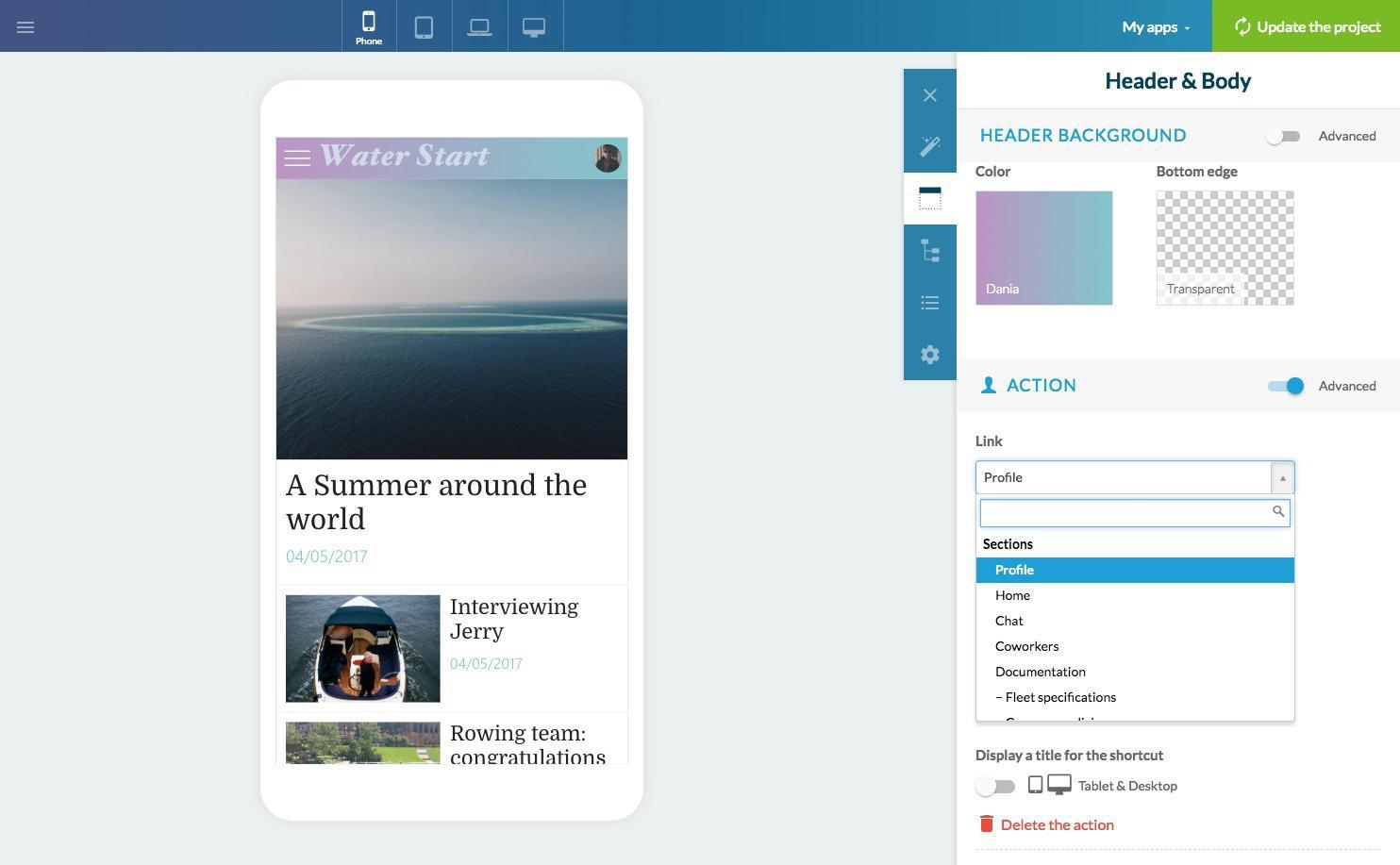Open the magic wand design tool

pos(930,146)
